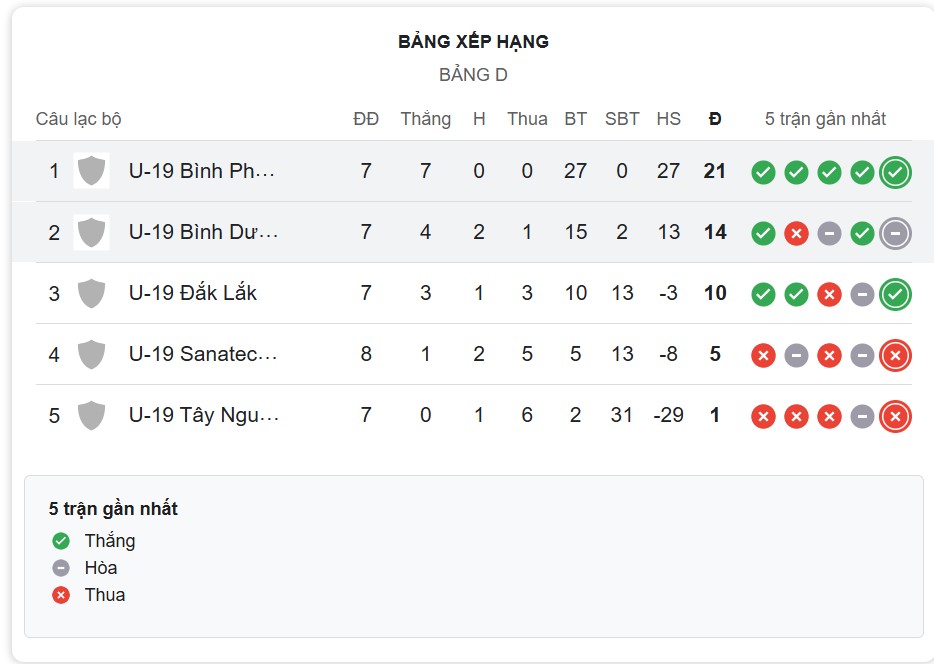Screen dimensions: 934x664
Task: Click the shield icon beside U-19 Tây Nguyên
Action: point(91,416)
